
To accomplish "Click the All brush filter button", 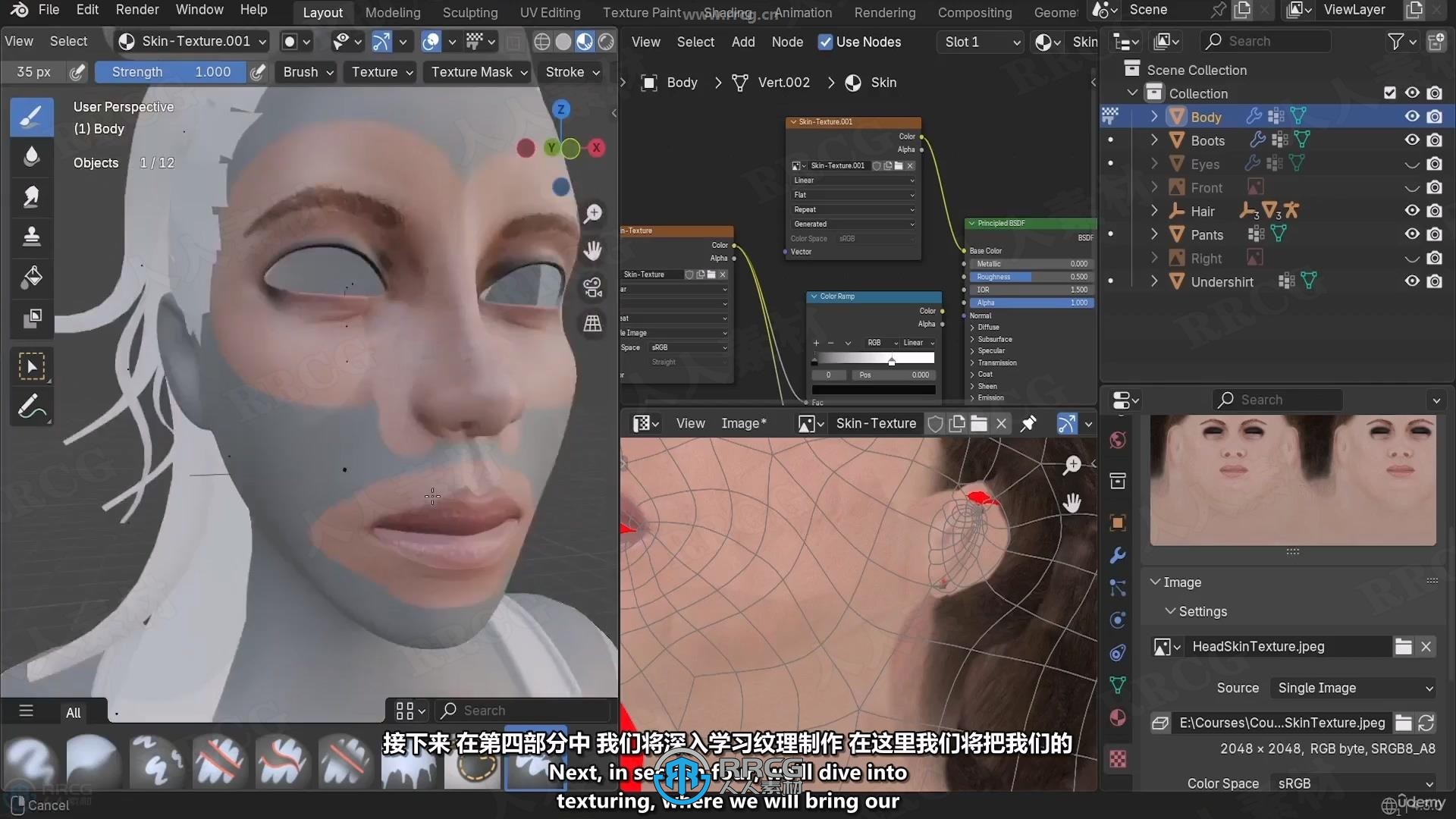I will [73, 713].
